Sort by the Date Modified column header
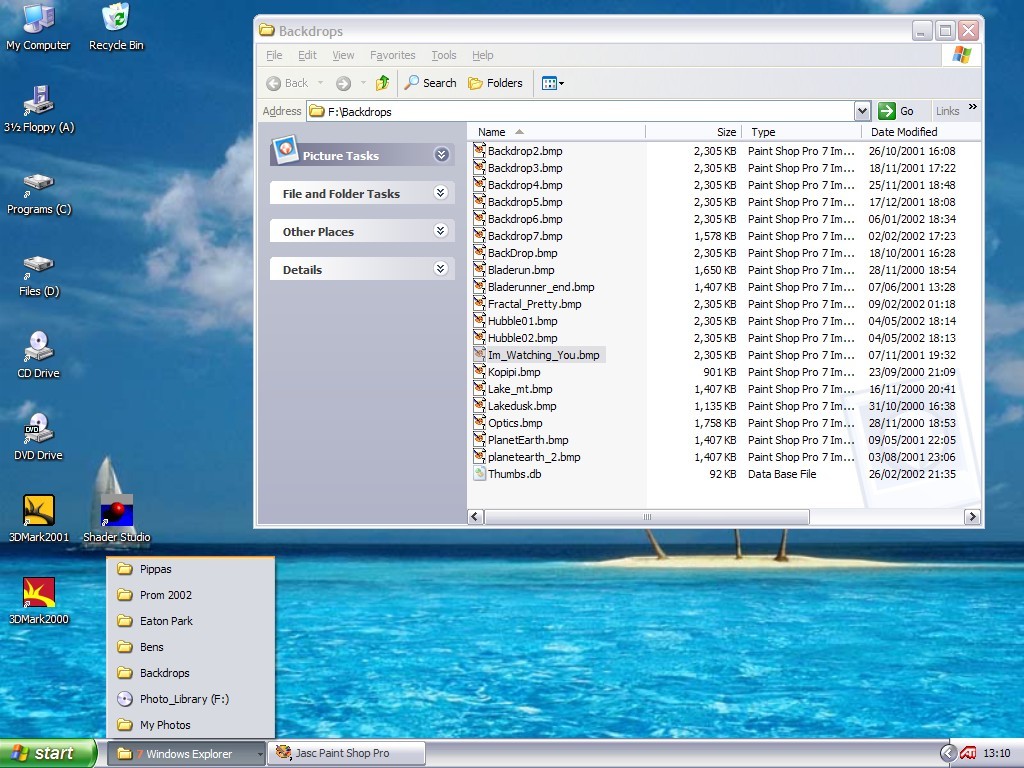 click(x=920, y=132)
